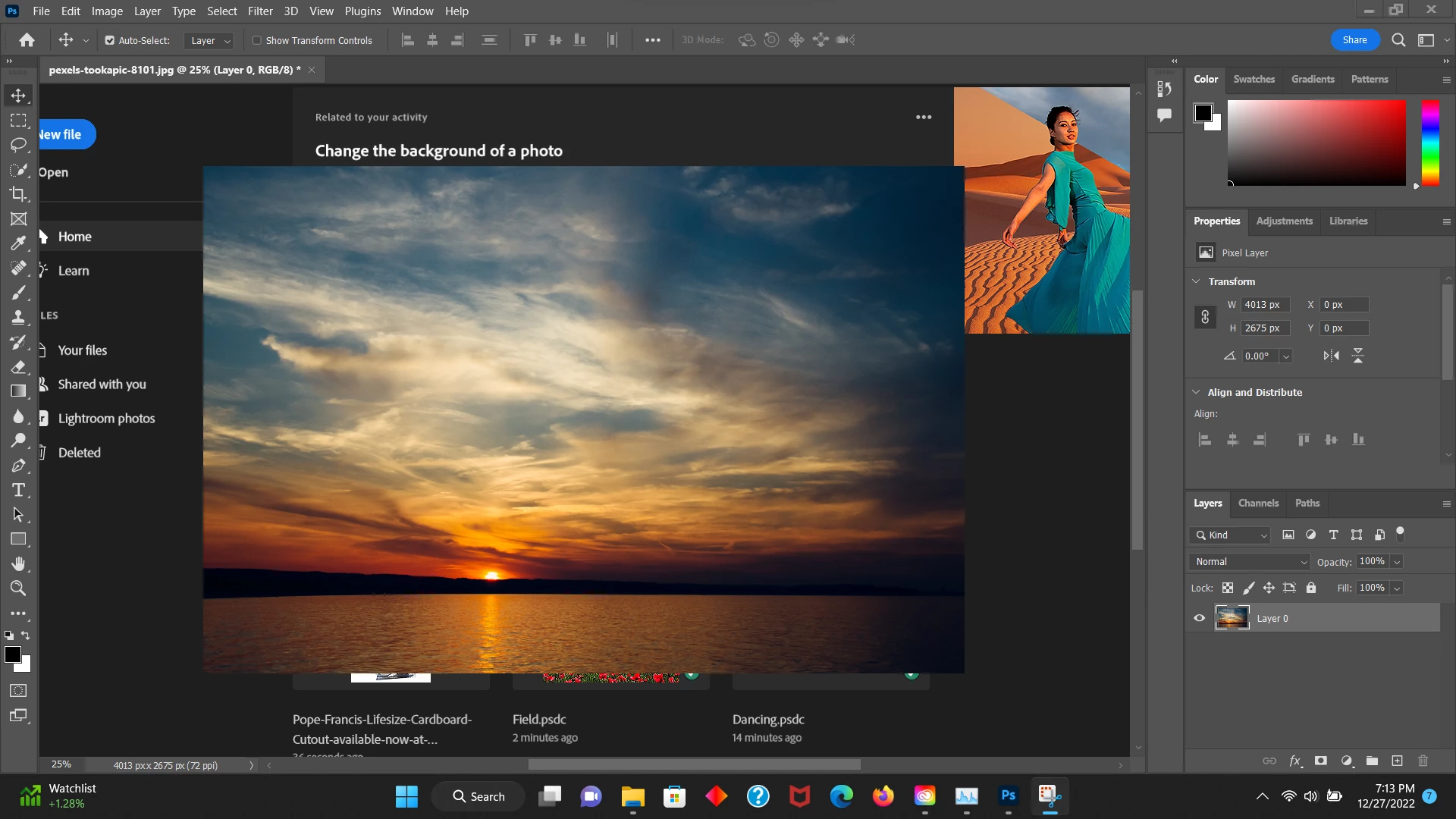Open the Auto-Select Layer dropdown
Image resolution: width=1456 pixels, height=819 pixels.
[x=210, y=41]
